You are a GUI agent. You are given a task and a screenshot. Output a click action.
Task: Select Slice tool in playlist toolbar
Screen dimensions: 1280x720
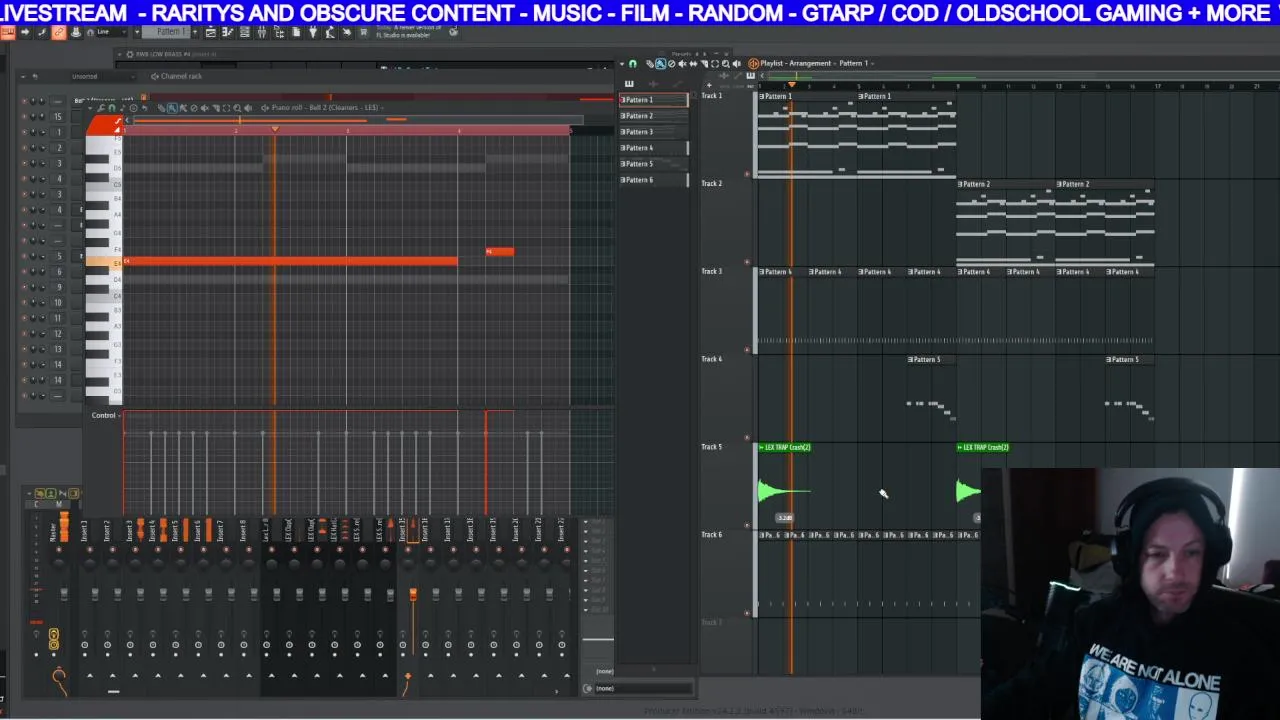click(704, 63)
